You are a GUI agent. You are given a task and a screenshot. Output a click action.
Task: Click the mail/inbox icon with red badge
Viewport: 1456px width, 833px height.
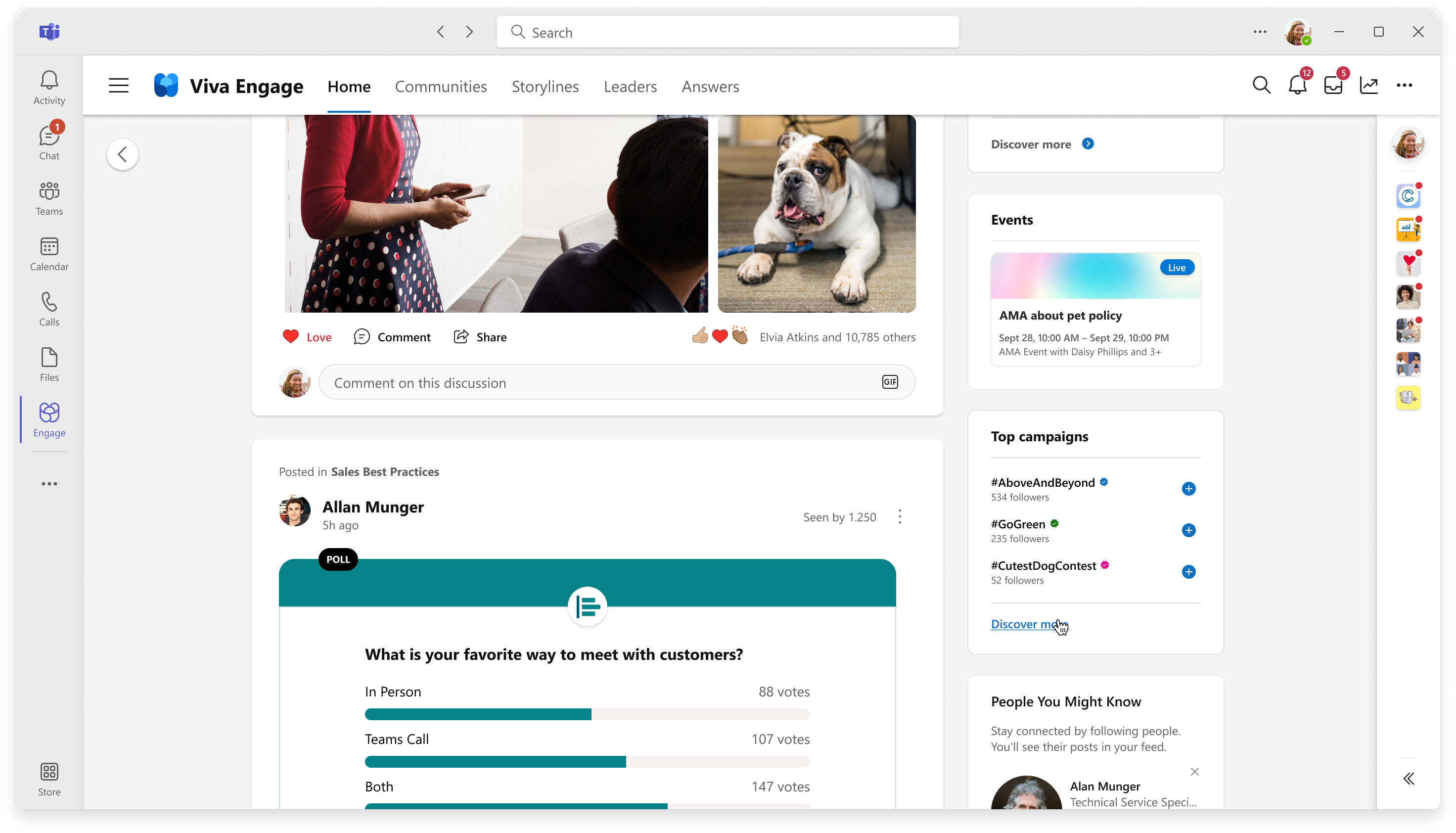pyautogui.click(x=1334, y=86)
